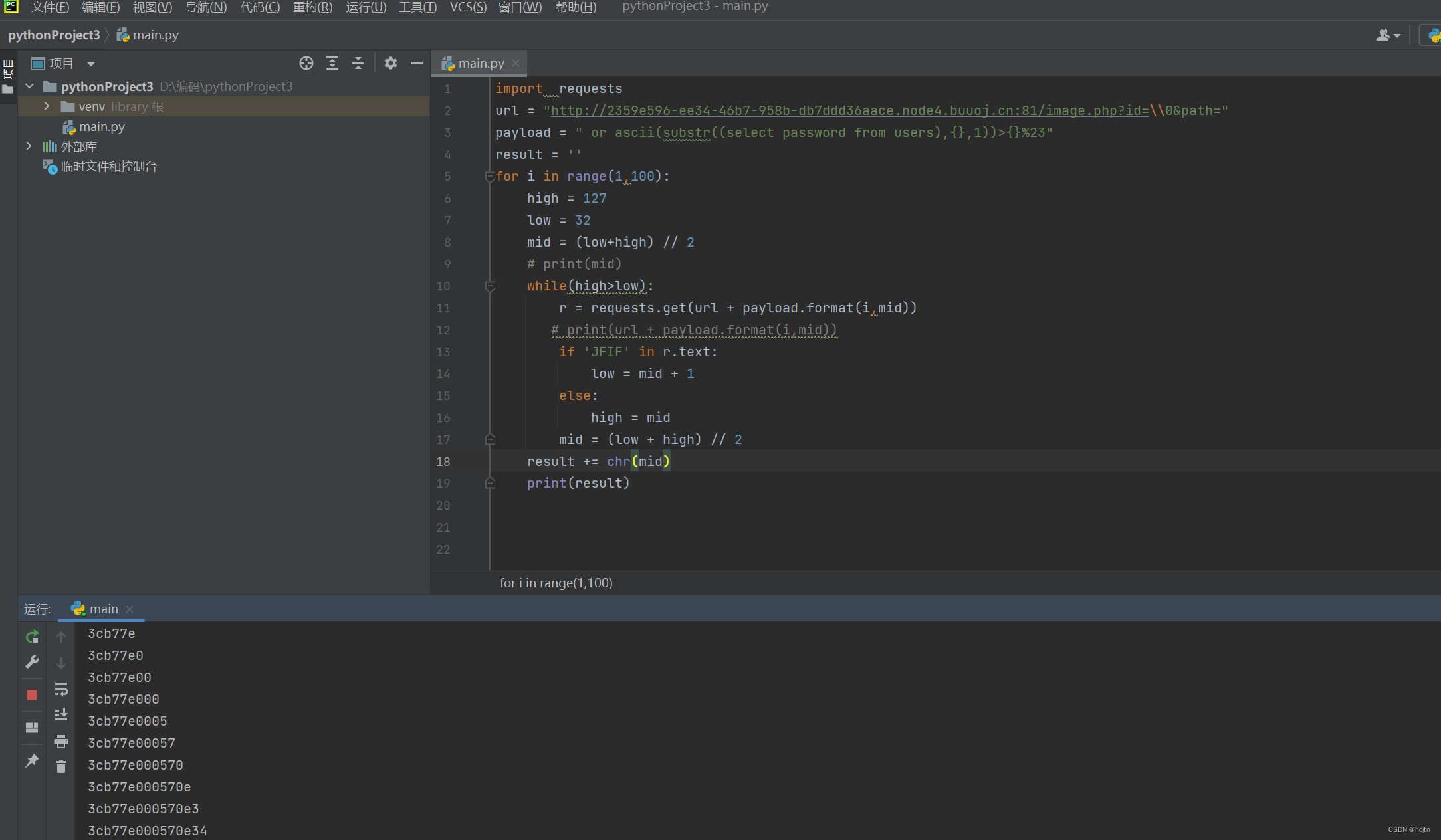The width and height of the screenshot is (1441, 840).
Task: Collapse the pythonProject3 root node
Action: [29, 86]
